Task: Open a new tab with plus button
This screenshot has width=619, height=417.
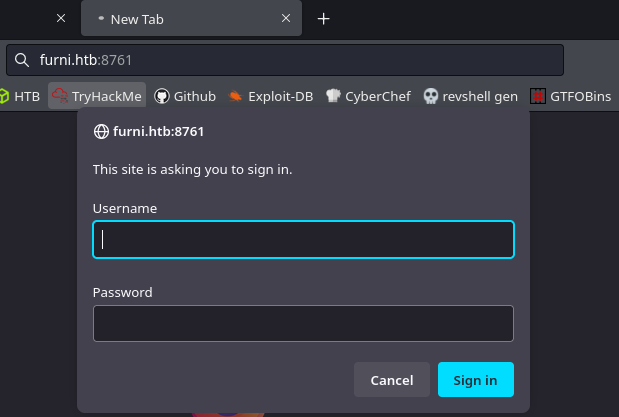Action: click(324, 19)
